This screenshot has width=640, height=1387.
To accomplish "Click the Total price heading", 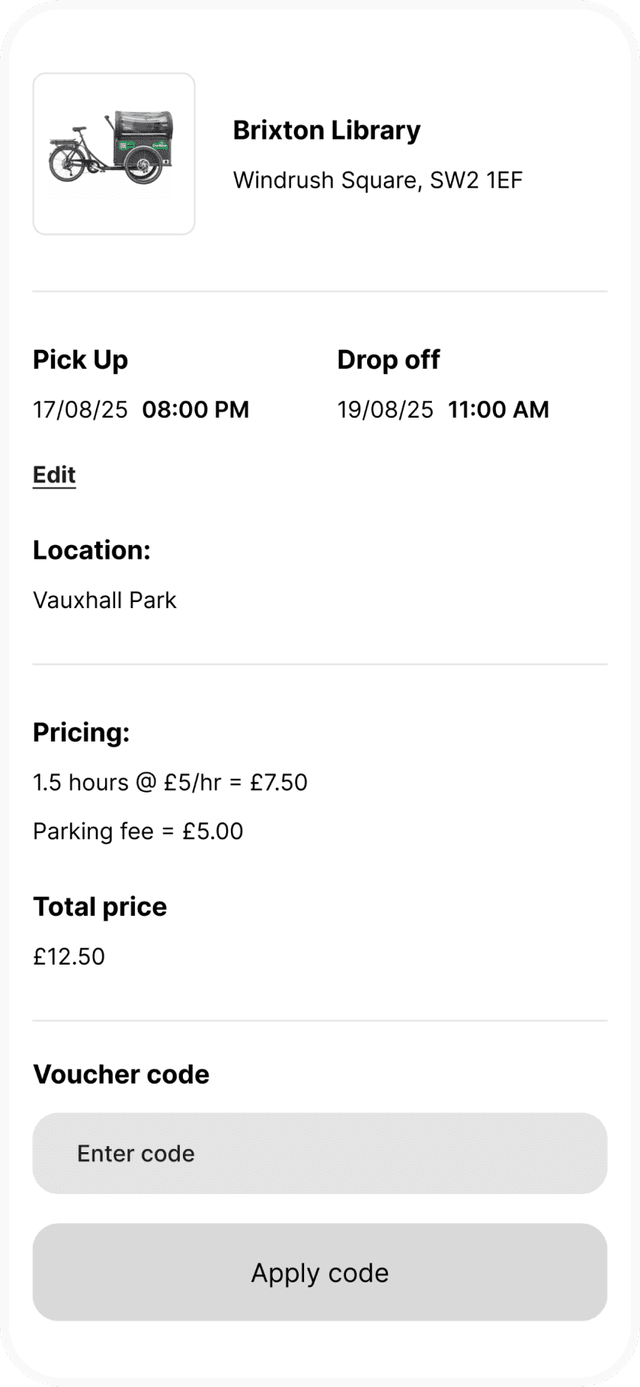I will pyautogui.click(x=100, y=907).
